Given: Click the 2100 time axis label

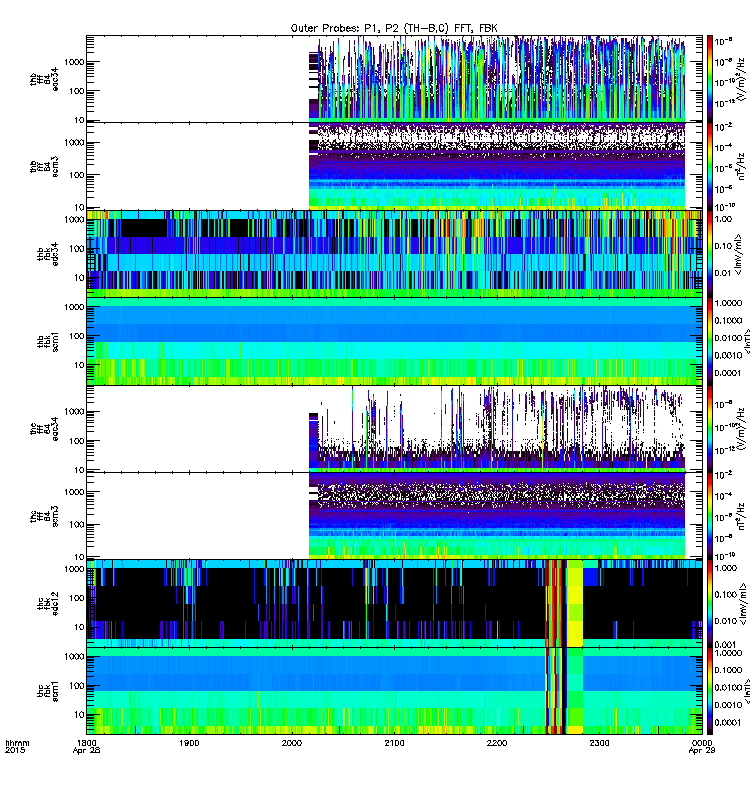Looking at the screenshot, I should point(394,743).
